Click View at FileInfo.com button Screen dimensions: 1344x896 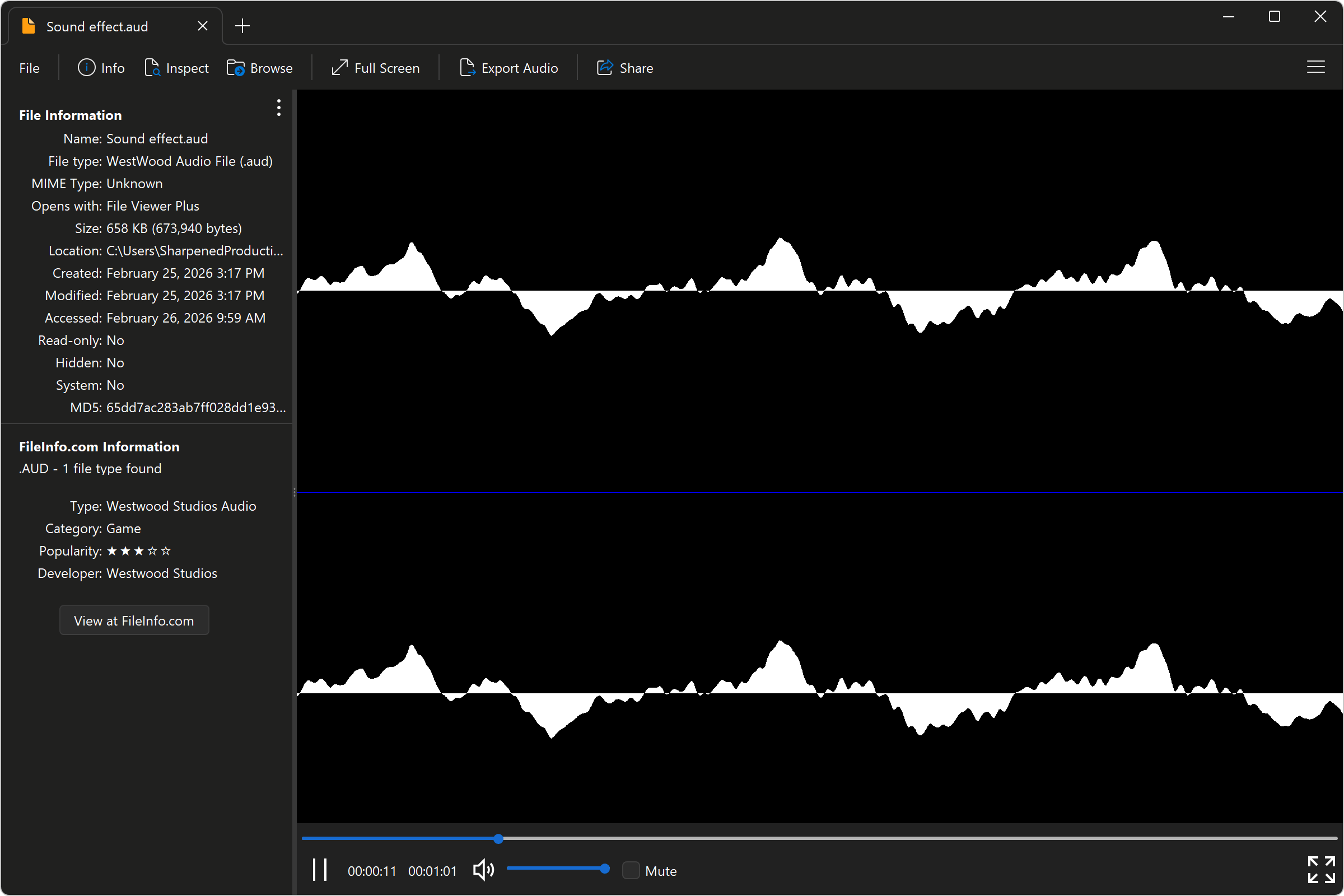click(x=134, y=620)
